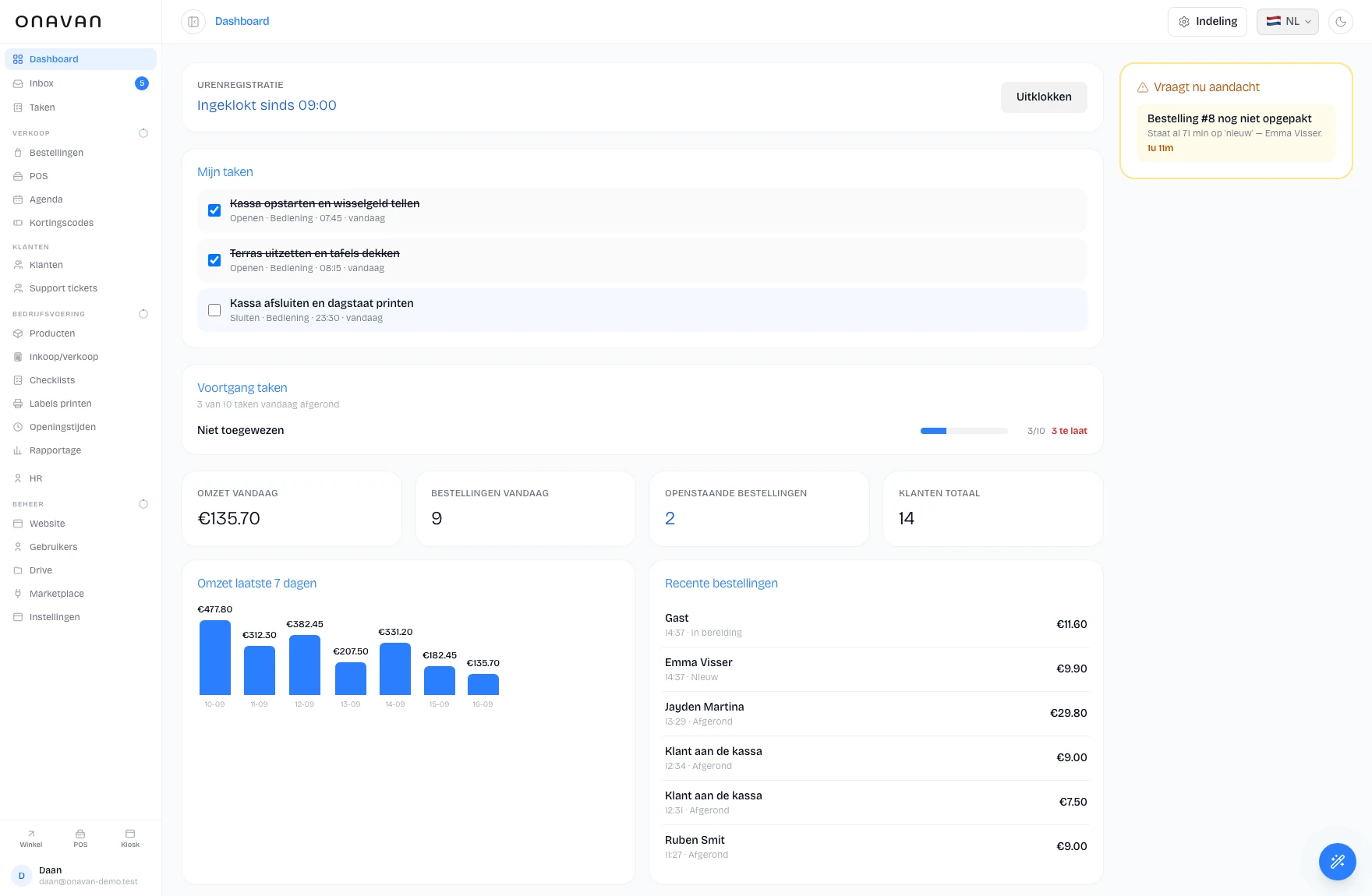Click the Drive folder icon

pyautogui.click(x=18, y=570)
